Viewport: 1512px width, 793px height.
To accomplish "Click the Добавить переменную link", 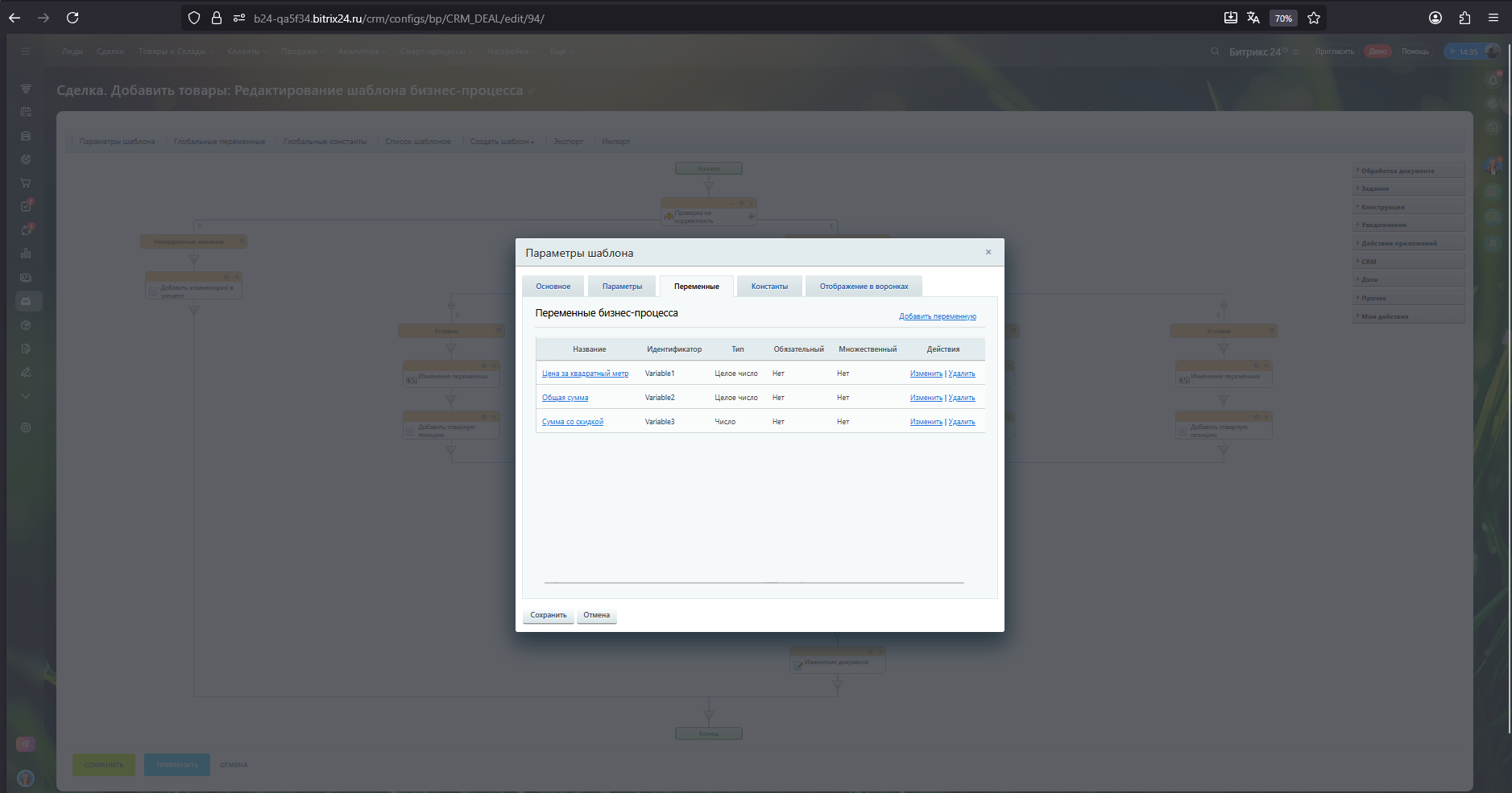I will click(937, 316).
